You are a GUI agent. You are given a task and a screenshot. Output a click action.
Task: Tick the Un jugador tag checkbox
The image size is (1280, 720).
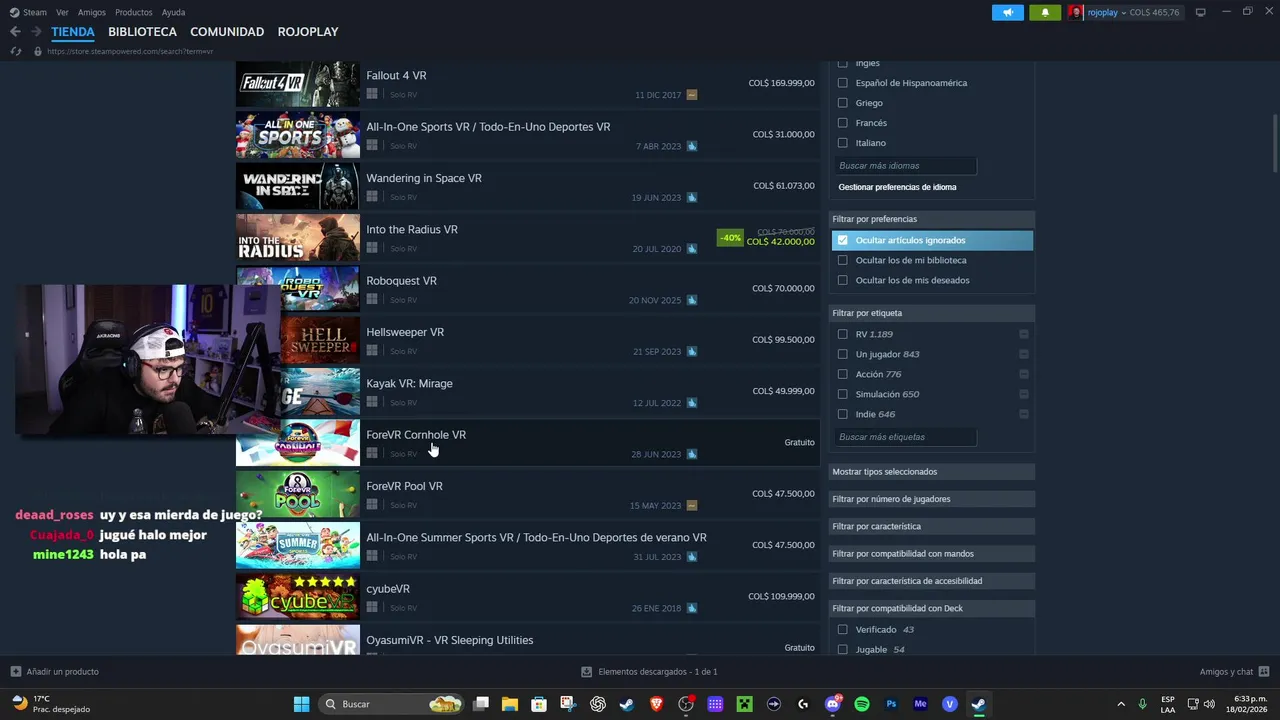click(x=843, y=354)
